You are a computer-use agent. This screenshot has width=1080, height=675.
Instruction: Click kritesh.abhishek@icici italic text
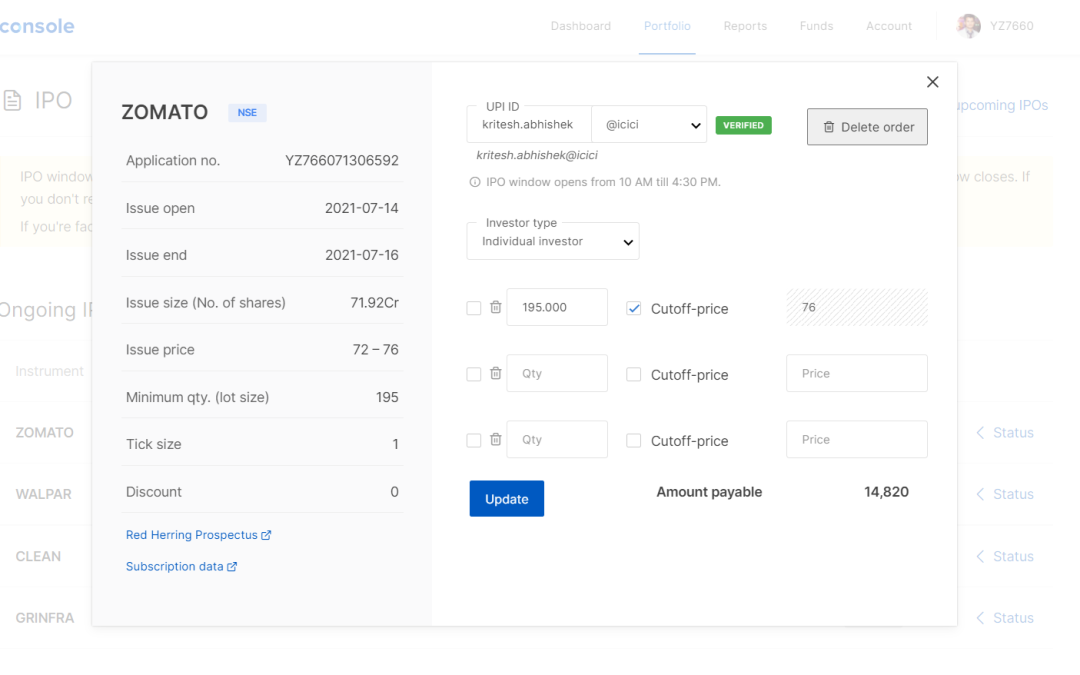[537, 155]
